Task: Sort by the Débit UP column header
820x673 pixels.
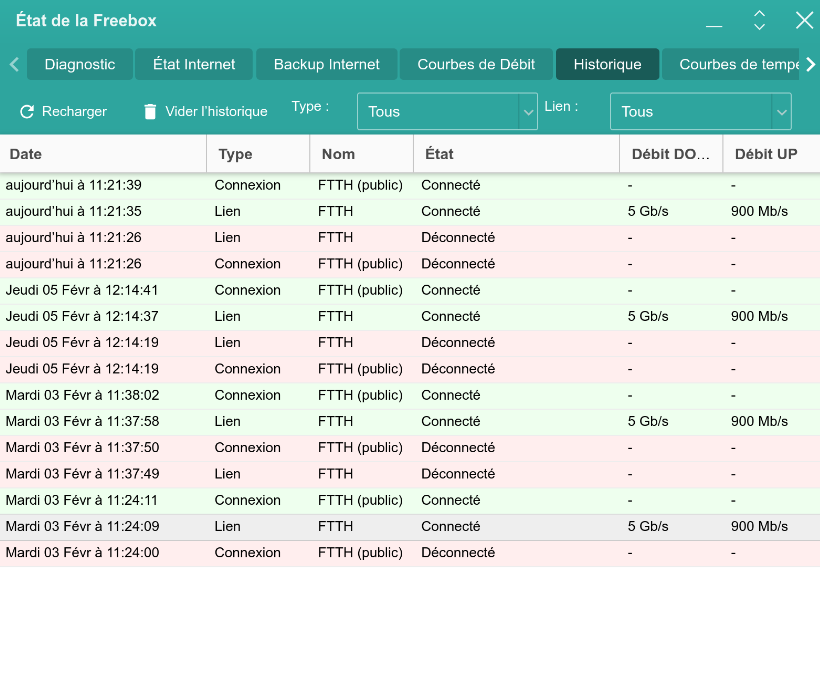Action: tap(771, 154)
